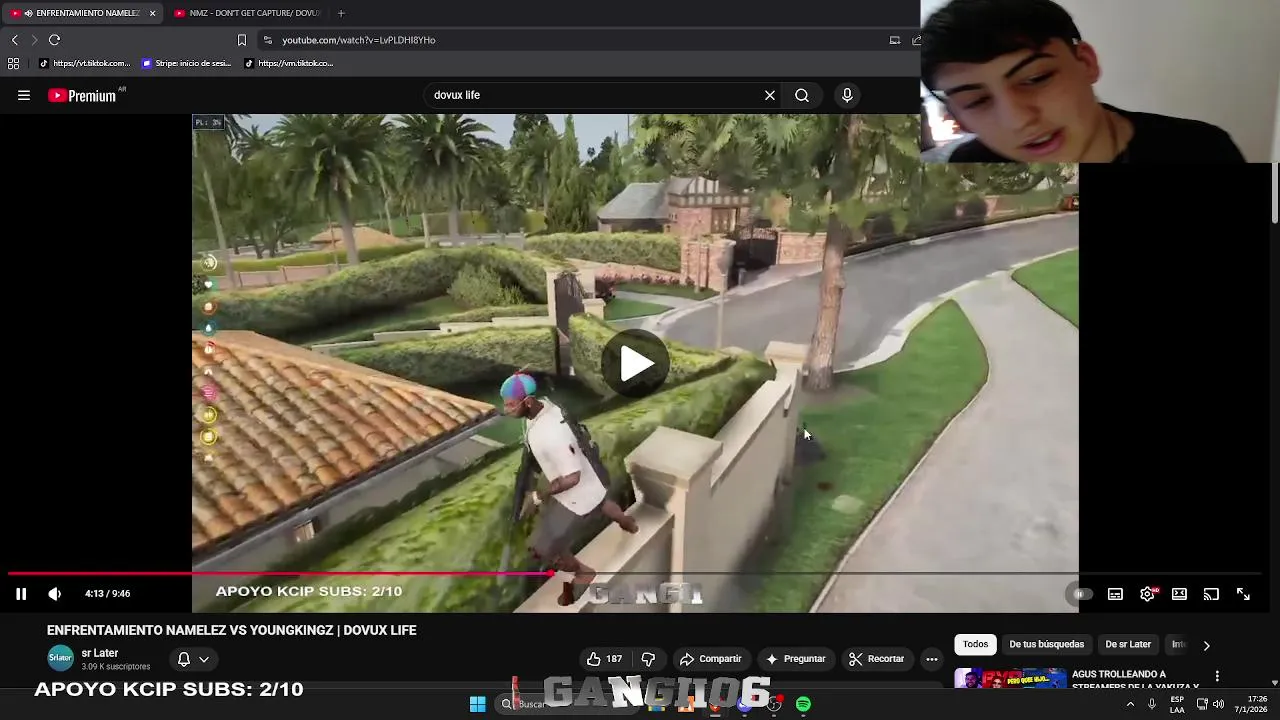
Task: Pause the video with player button
Action: coord(21,594)
